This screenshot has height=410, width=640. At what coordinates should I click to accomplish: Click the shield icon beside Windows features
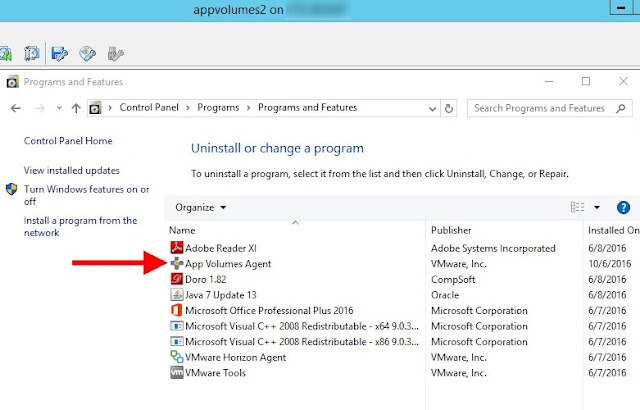click(11, 189)
